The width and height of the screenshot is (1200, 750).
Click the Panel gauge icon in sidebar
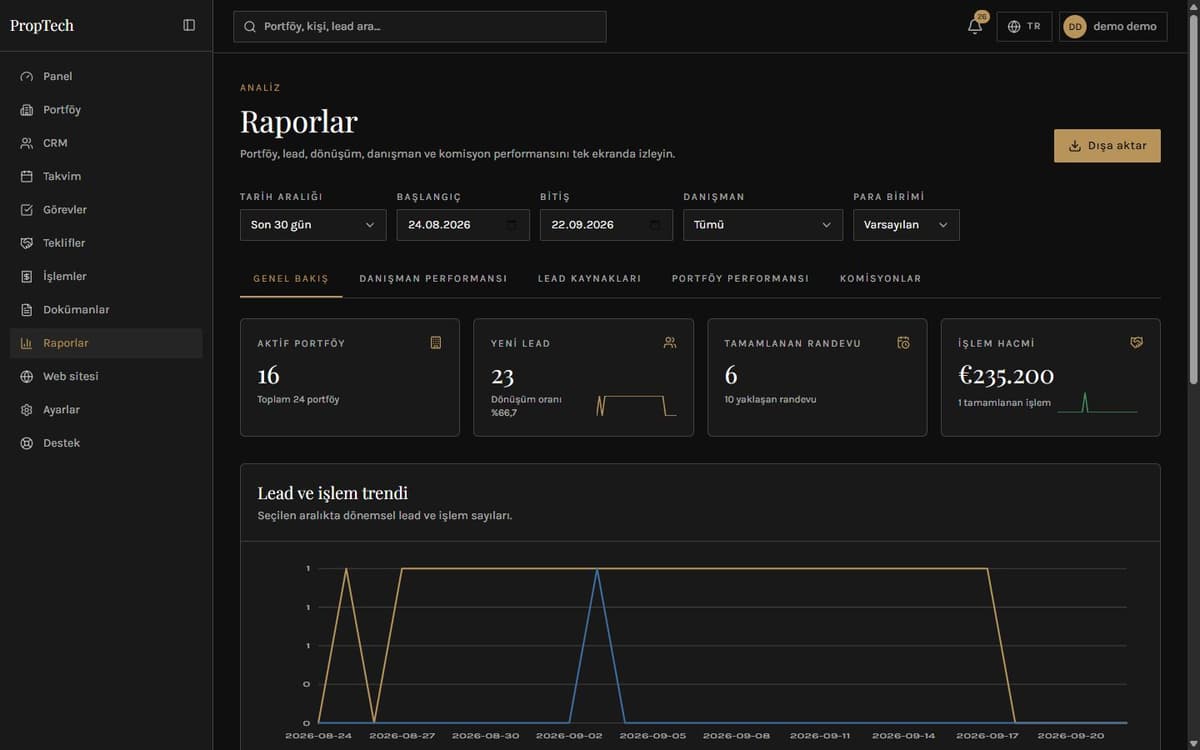tap(27, 77)
